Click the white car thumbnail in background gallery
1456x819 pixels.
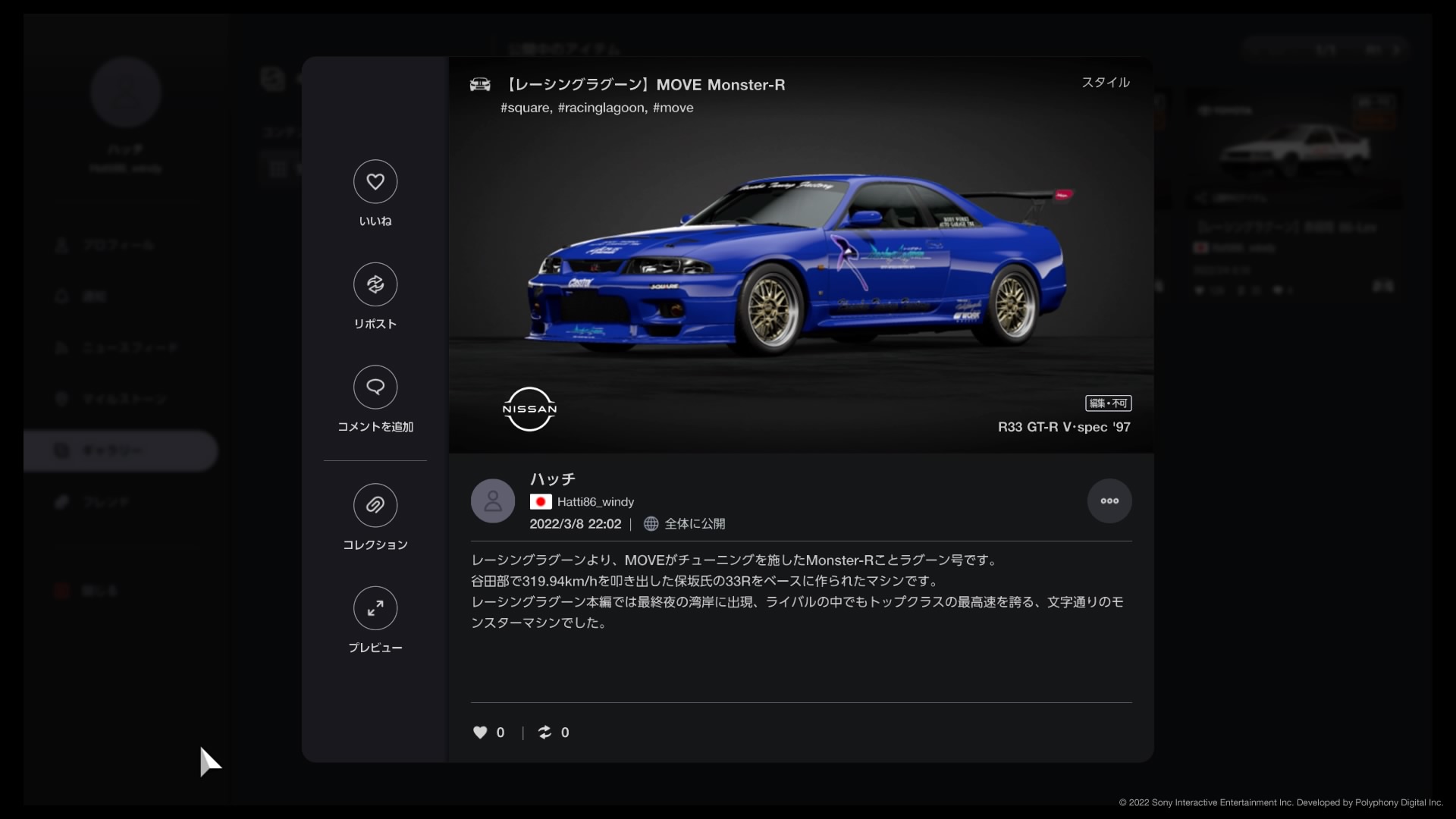click(x=1294, y=149)
